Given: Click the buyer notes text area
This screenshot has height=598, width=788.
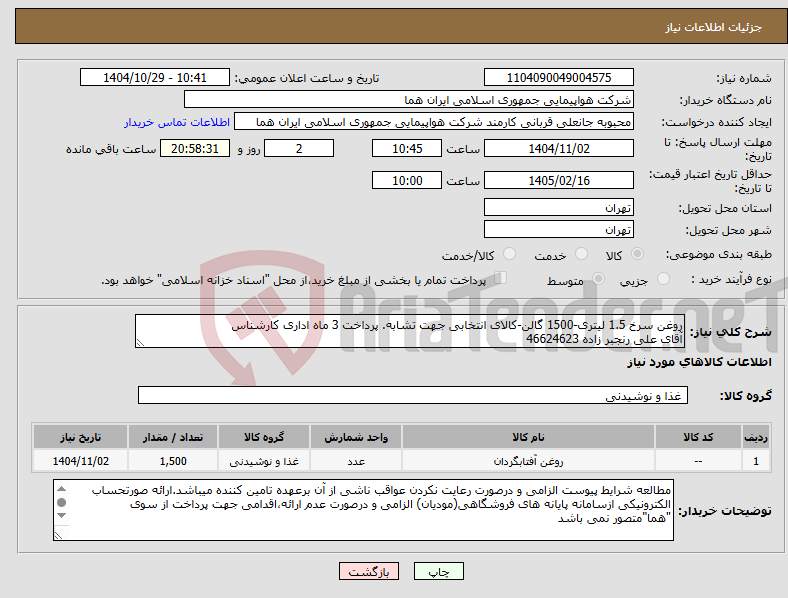Looking at the screenshot, I should [363, 510].
